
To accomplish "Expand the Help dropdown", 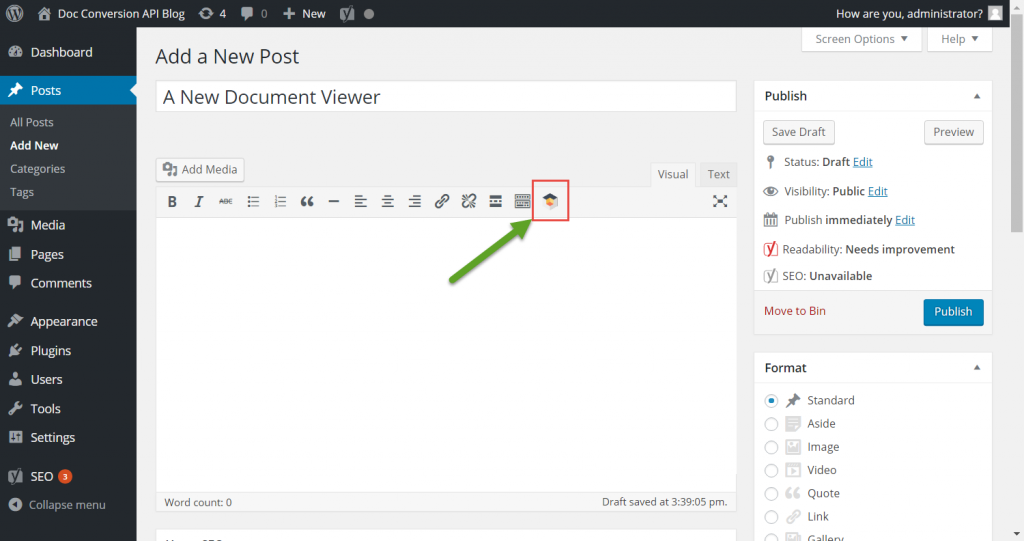I will [x=959, y=39].
